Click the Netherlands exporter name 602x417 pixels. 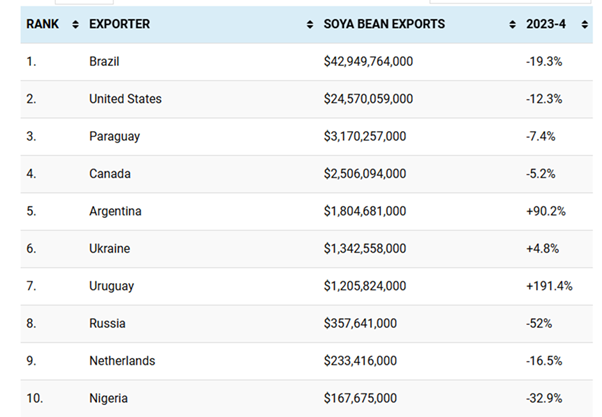click(x=122, y=361)
